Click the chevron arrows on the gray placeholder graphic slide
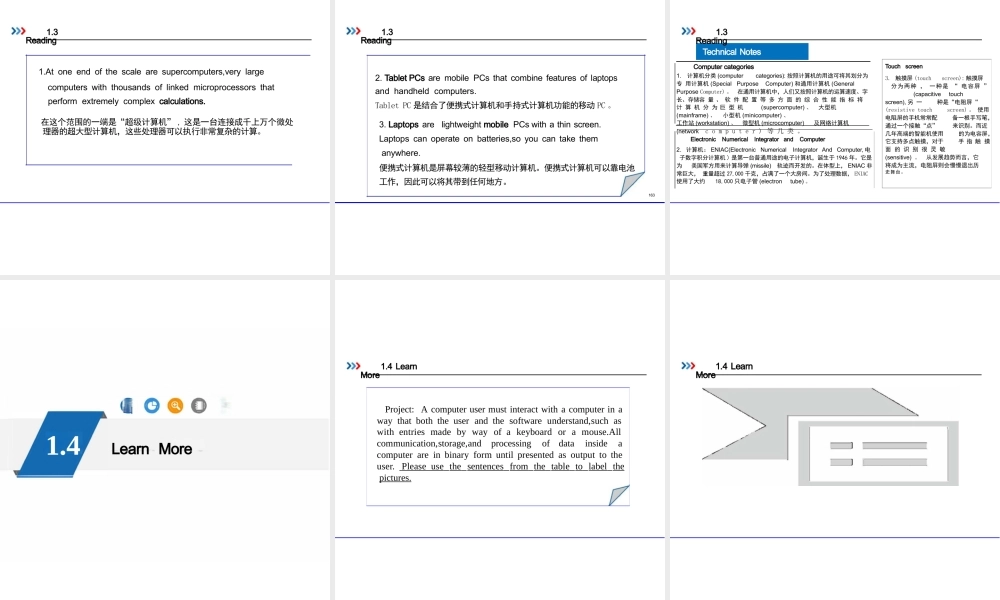Screen dimensions: 1000x600 [689, 365]
